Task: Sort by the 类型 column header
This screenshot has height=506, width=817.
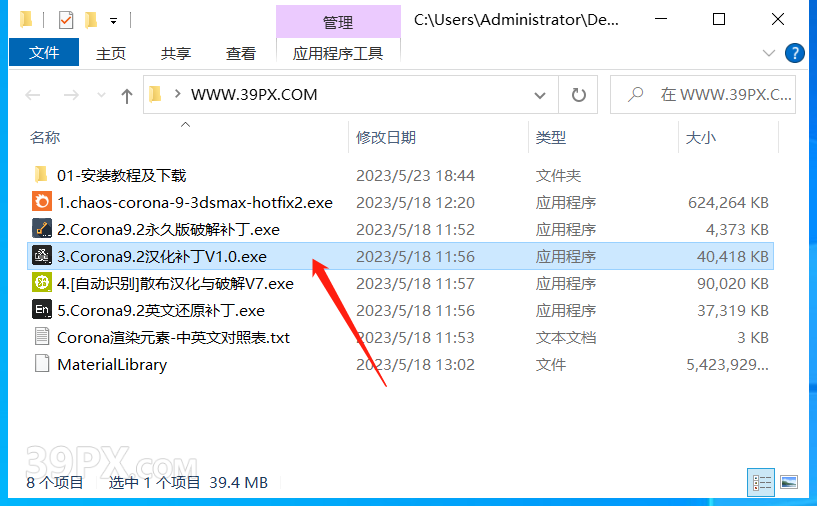Action: pos(551,138)
